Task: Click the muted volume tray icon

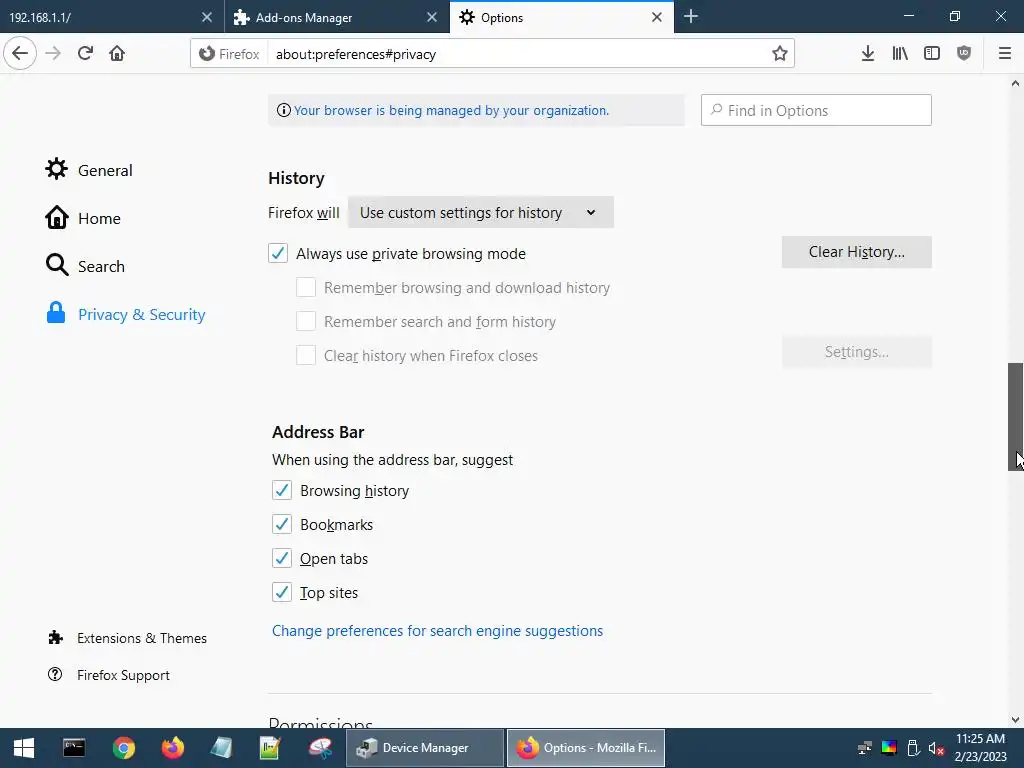Action: pos(936,748)
